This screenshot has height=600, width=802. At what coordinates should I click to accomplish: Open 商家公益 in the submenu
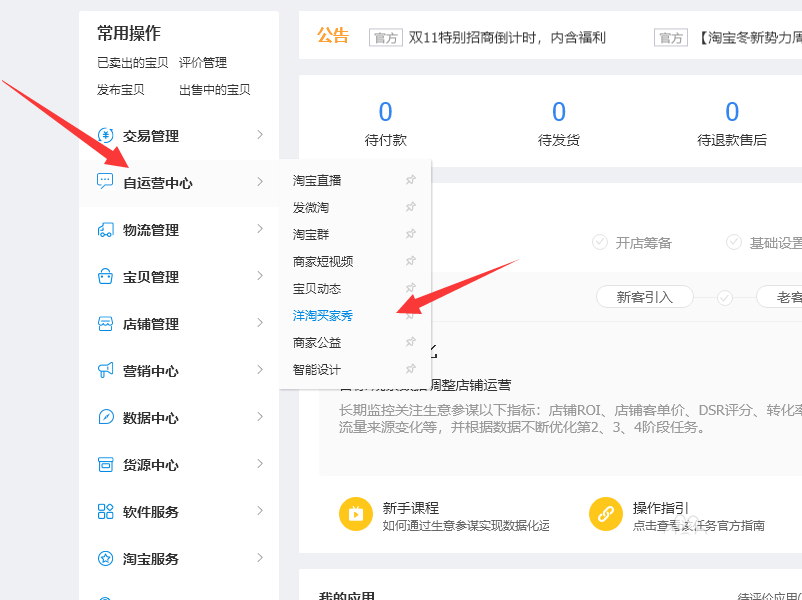tap(317, 343)
